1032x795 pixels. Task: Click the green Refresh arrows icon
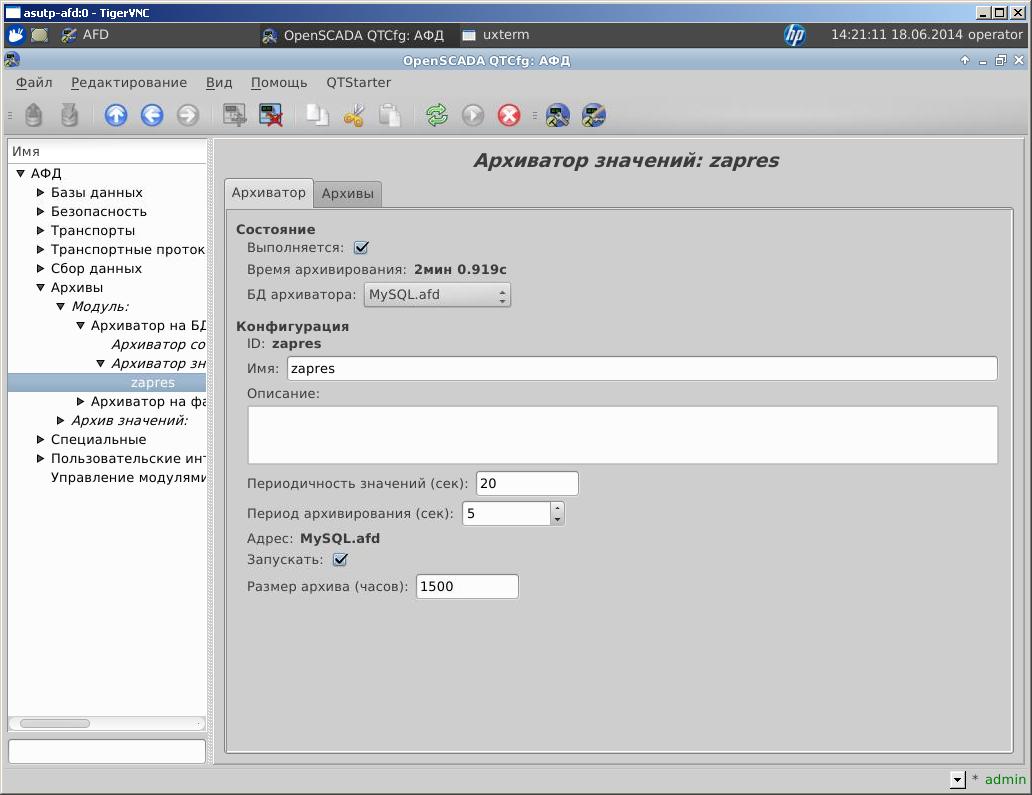(x=436, y=116)
